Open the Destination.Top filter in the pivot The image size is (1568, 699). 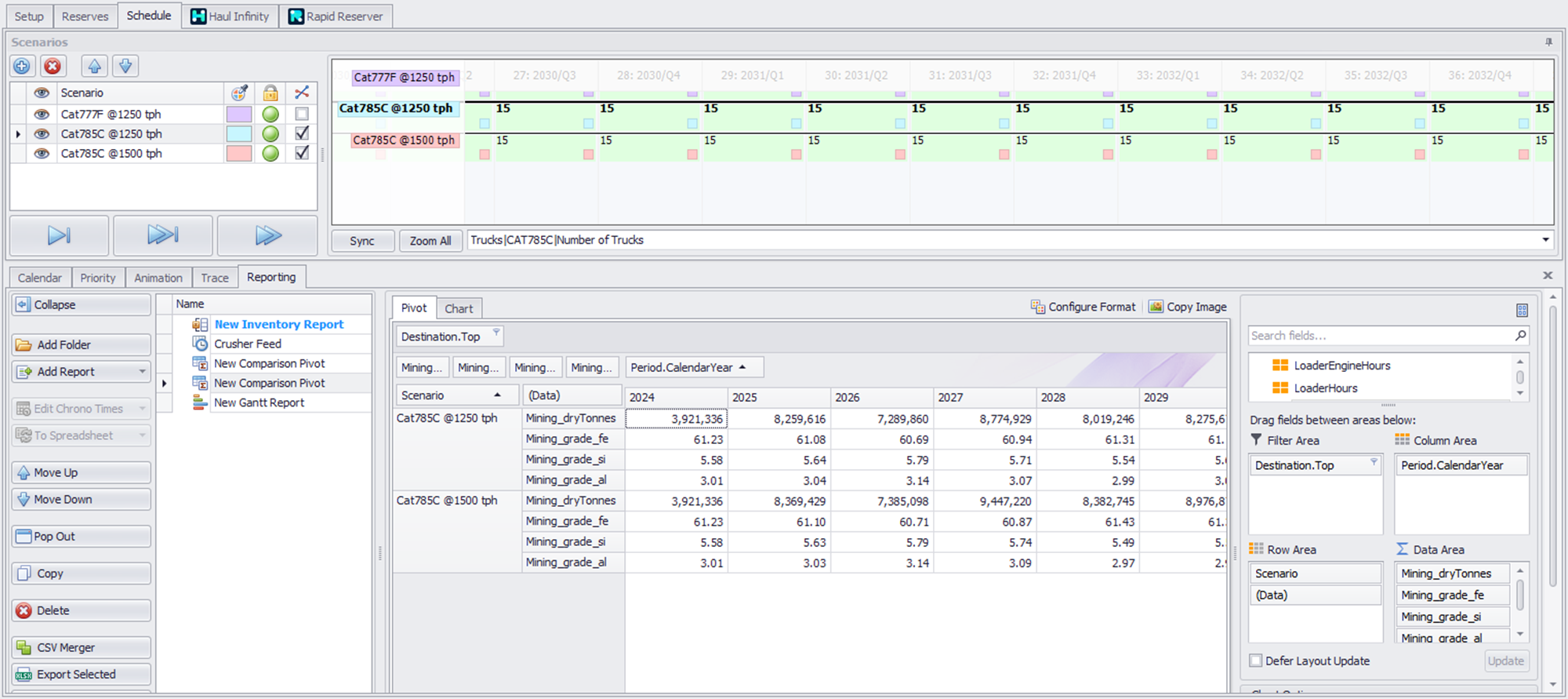click(x=496, y=333)
